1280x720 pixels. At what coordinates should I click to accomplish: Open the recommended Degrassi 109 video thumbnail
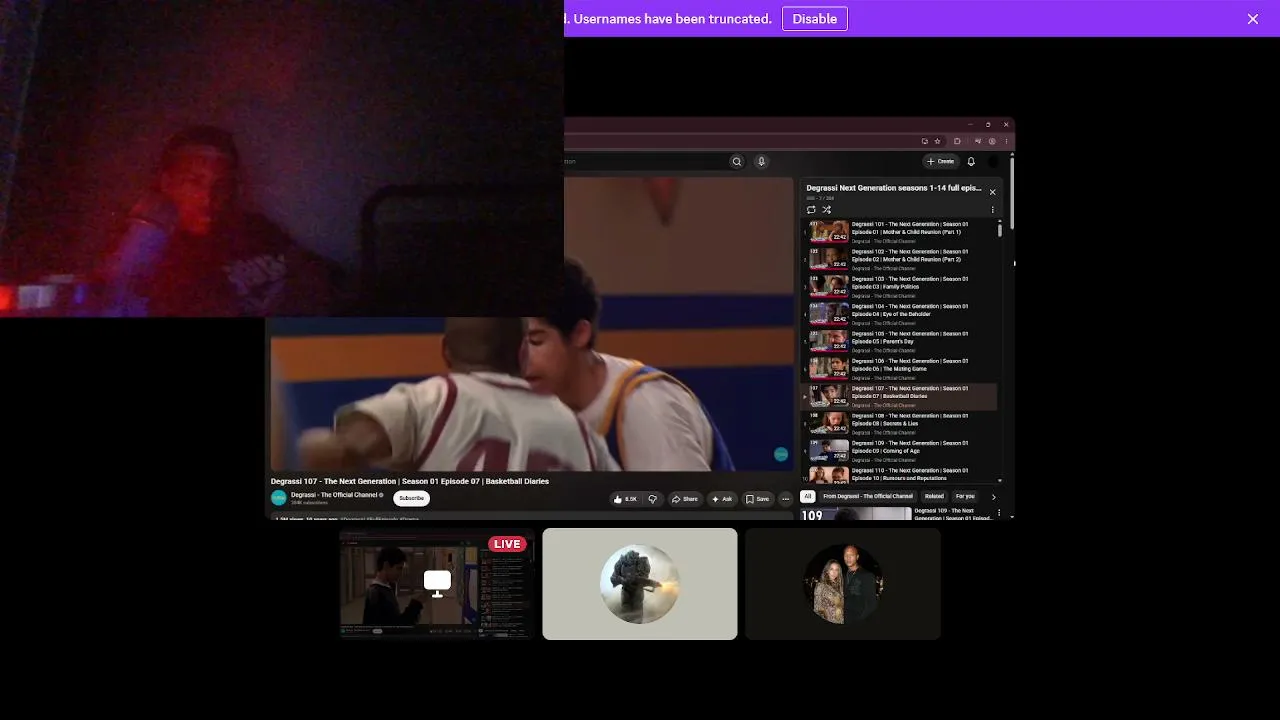(x=856, y=514)
